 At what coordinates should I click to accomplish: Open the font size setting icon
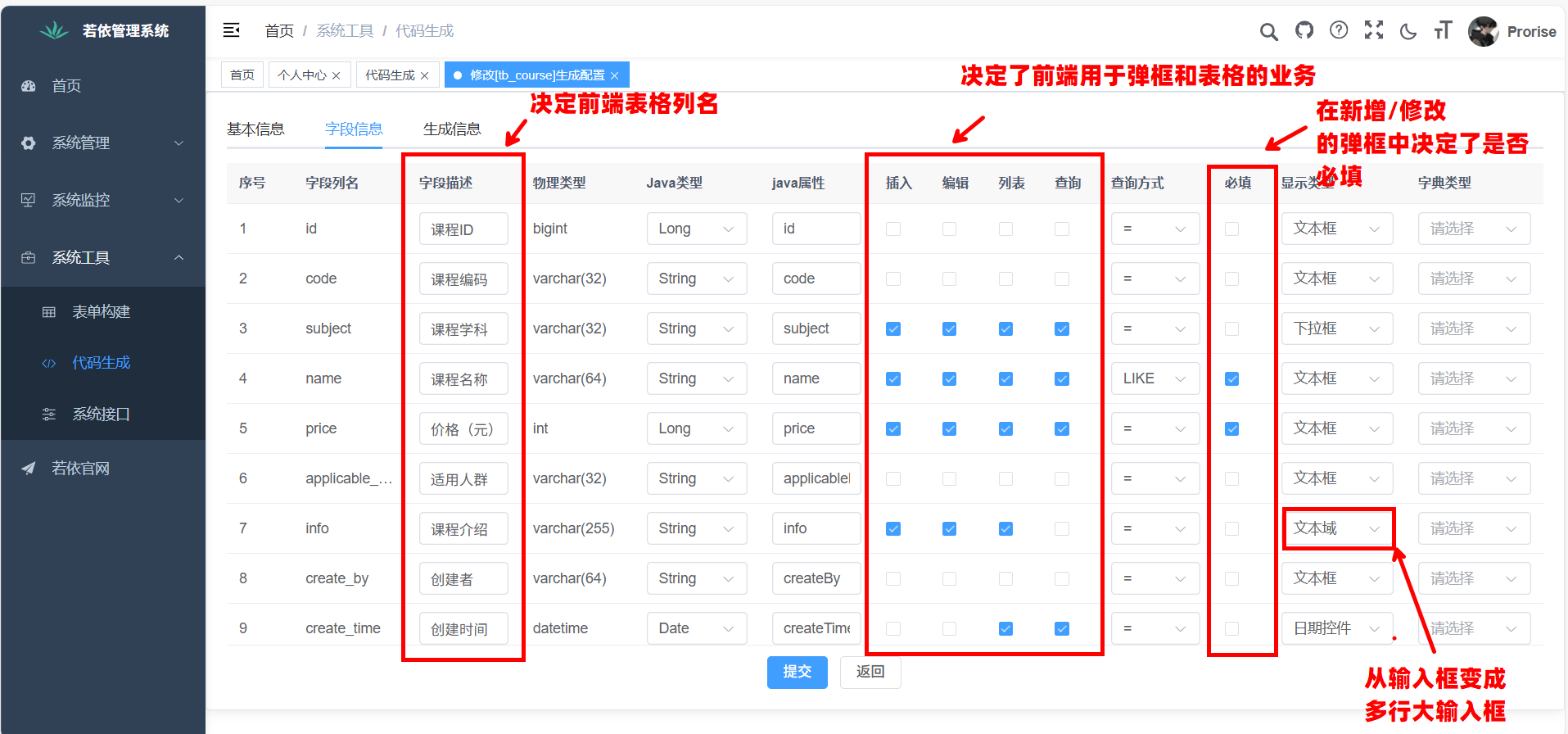(x=1443, y=31)
